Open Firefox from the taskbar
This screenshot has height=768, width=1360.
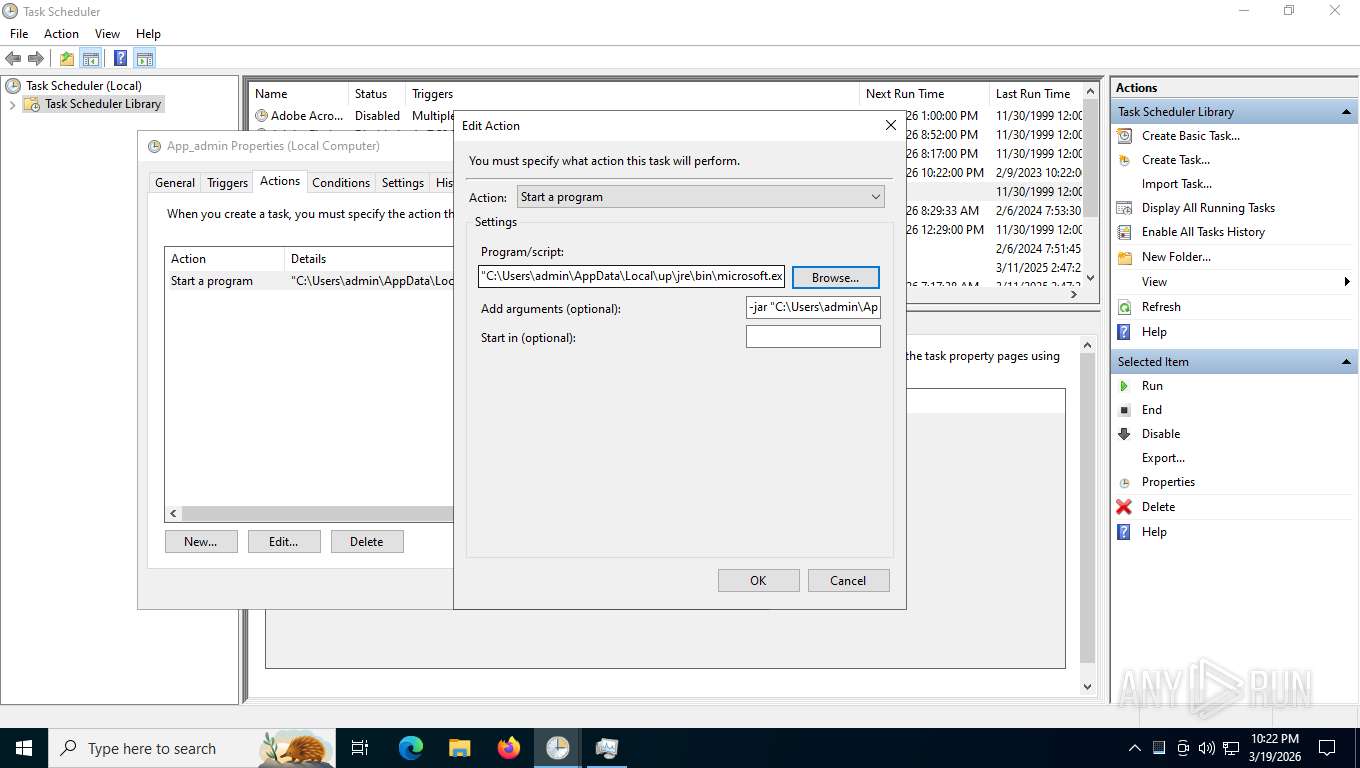pos(509,748)
